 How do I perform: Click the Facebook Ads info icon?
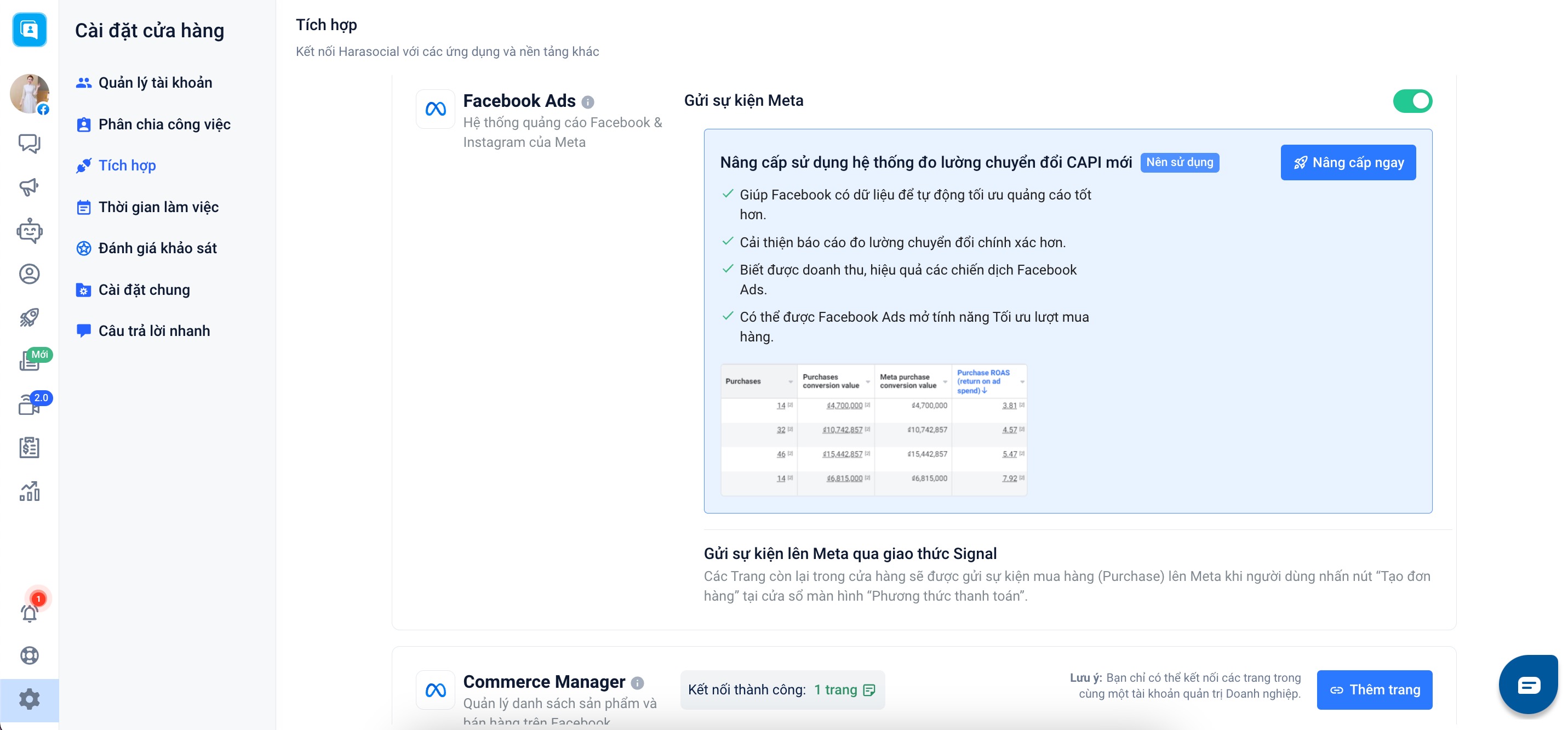point(587,102)
